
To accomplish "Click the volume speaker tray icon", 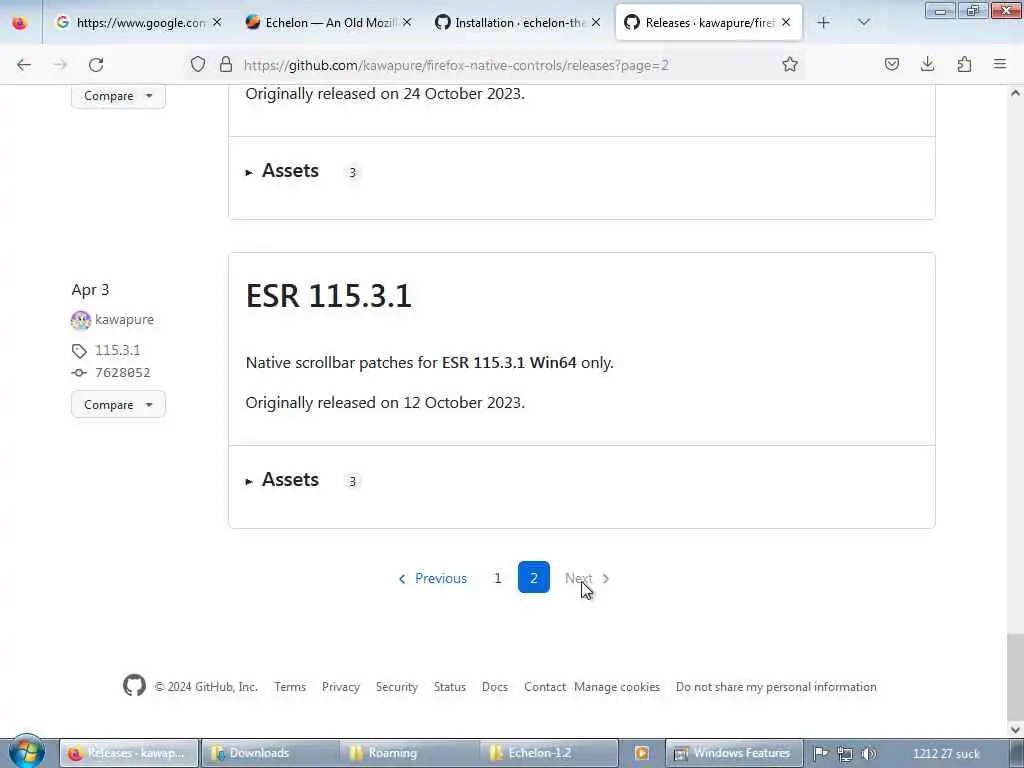I will (869, 754).
